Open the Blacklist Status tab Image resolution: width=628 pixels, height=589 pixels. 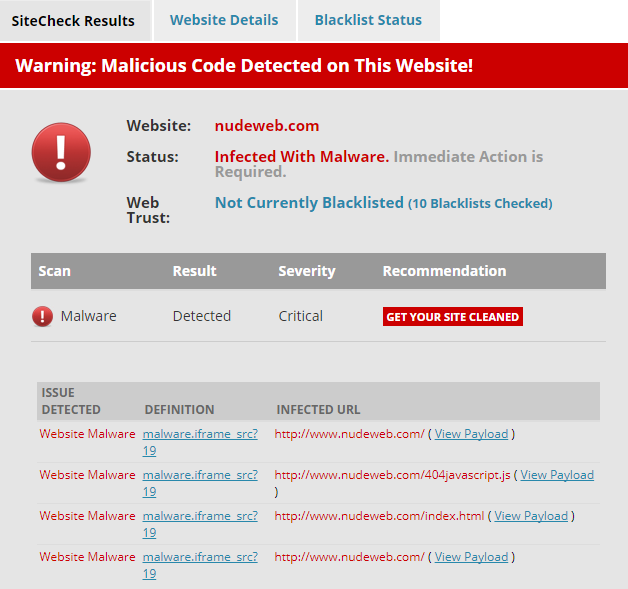click(368, 21)
